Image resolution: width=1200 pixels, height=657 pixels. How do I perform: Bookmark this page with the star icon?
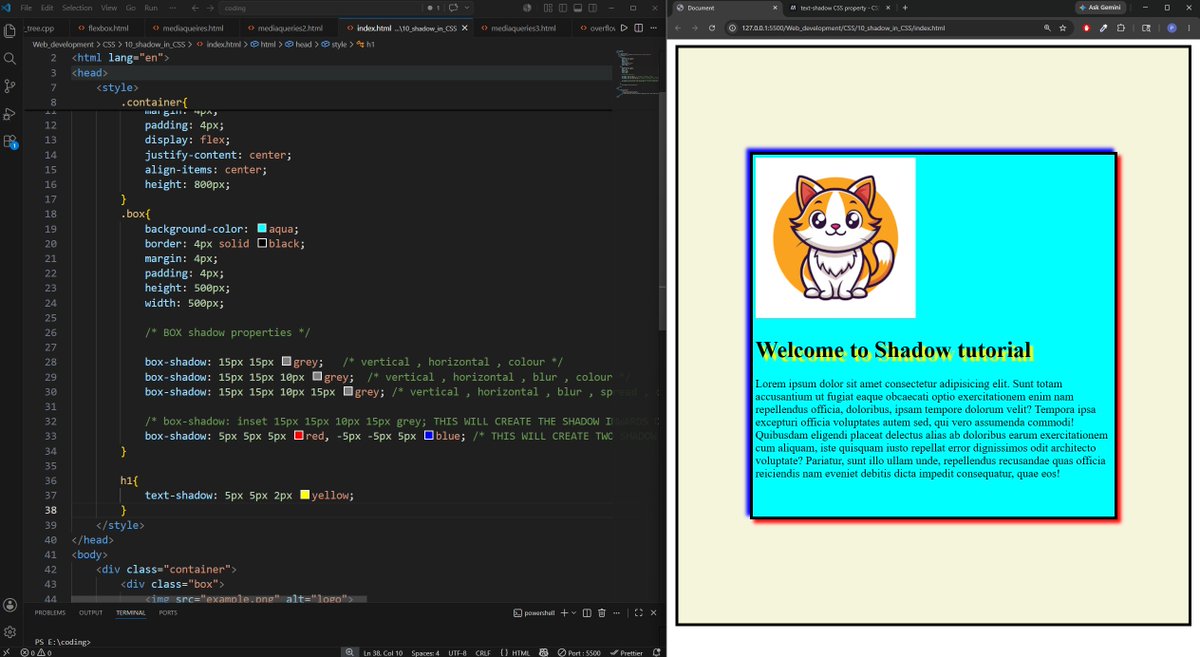(x=1065, y=28)
